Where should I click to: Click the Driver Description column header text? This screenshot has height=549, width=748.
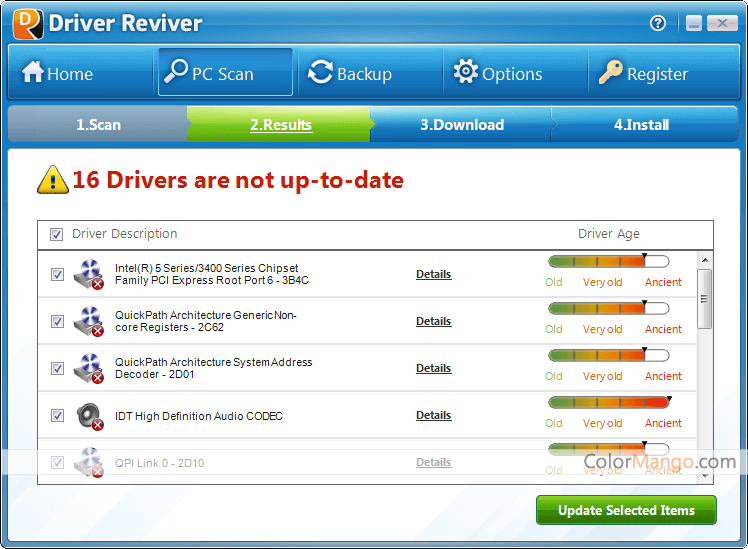[x=125, y=234]
